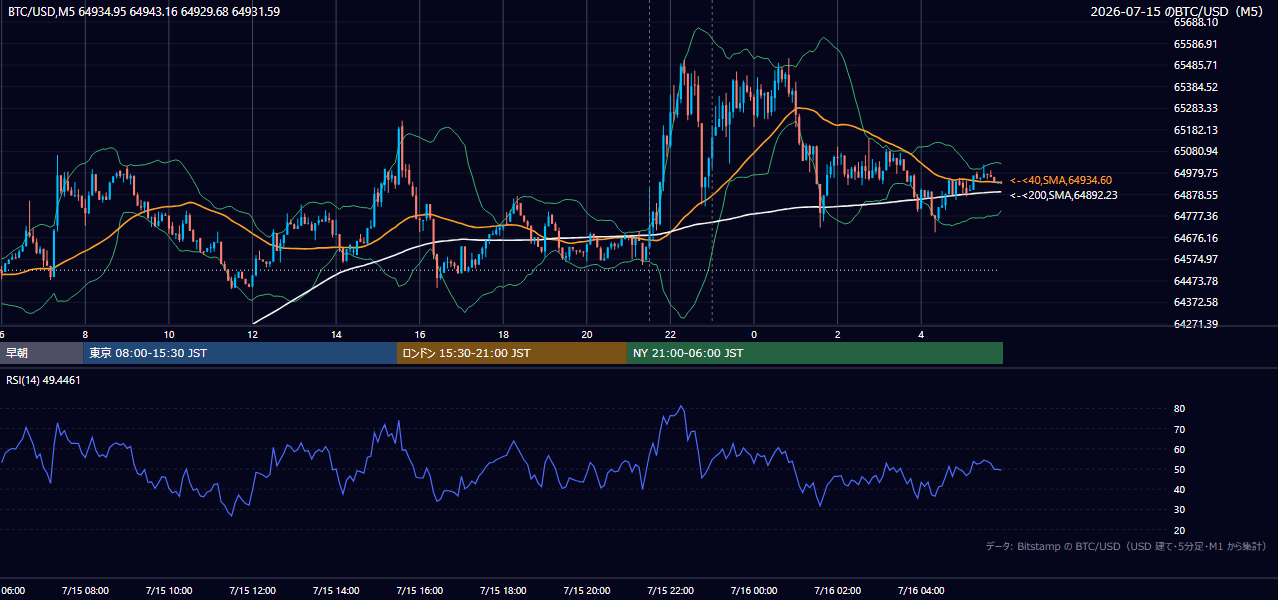Click bottom date label 7/15 22:00

(x=670, y=590)
